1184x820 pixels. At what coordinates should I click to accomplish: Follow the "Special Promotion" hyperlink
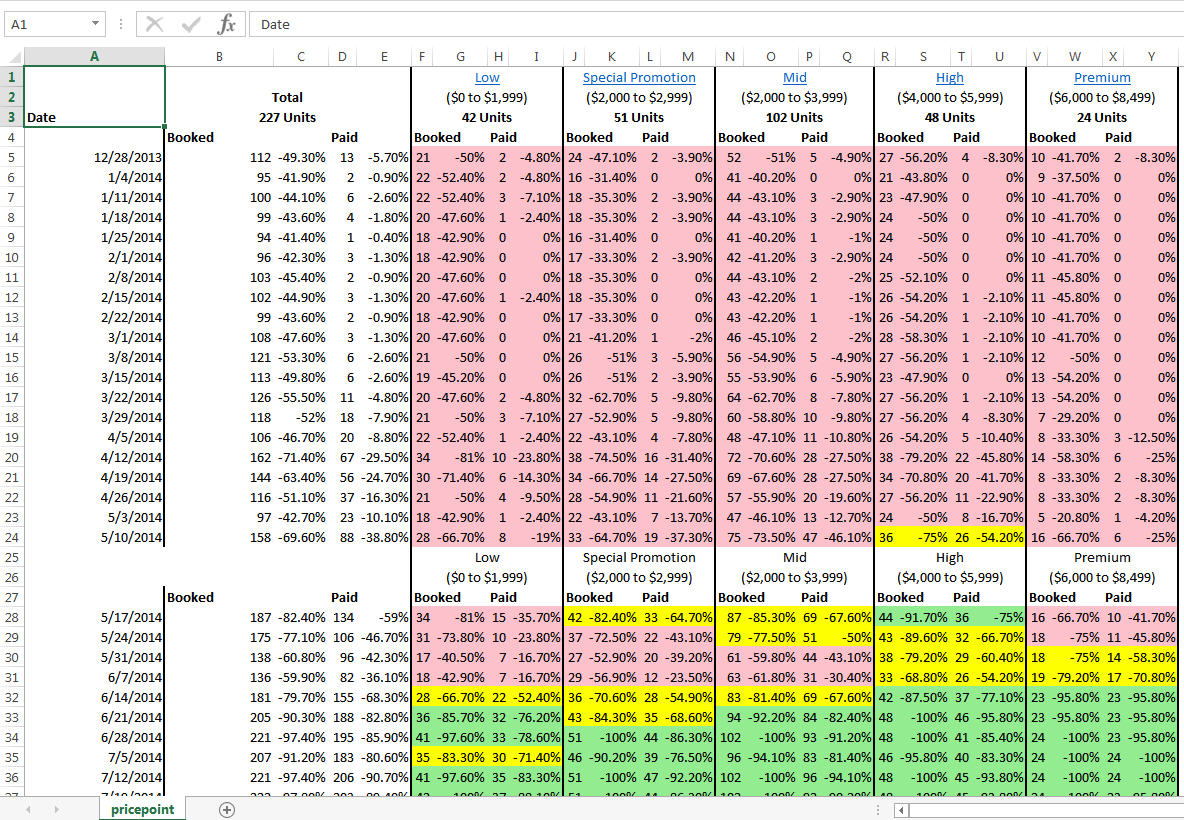pyautogui.click(x=638, y=77)
